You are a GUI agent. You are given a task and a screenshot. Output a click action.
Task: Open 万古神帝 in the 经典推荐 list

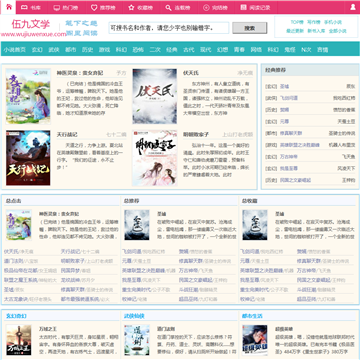284,157
